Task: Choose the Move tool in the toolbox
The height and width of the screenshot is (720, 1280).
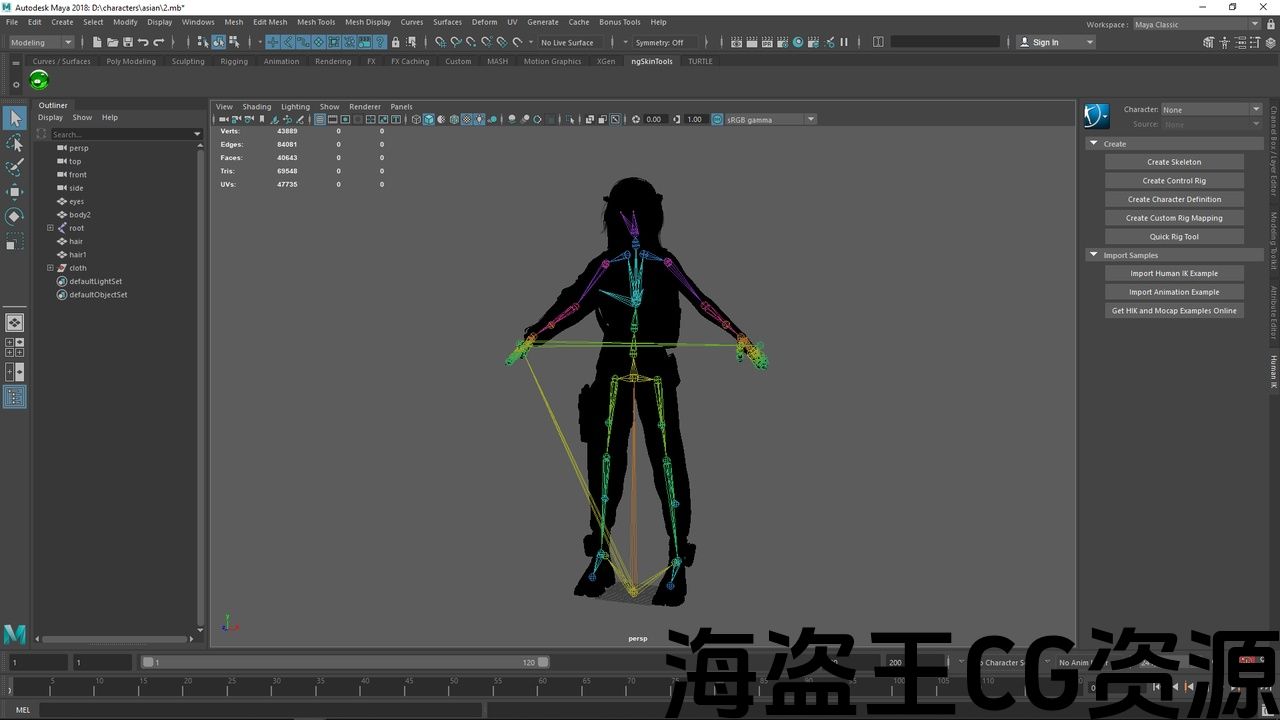Action: pyautogui.click(x=15, y=192)
